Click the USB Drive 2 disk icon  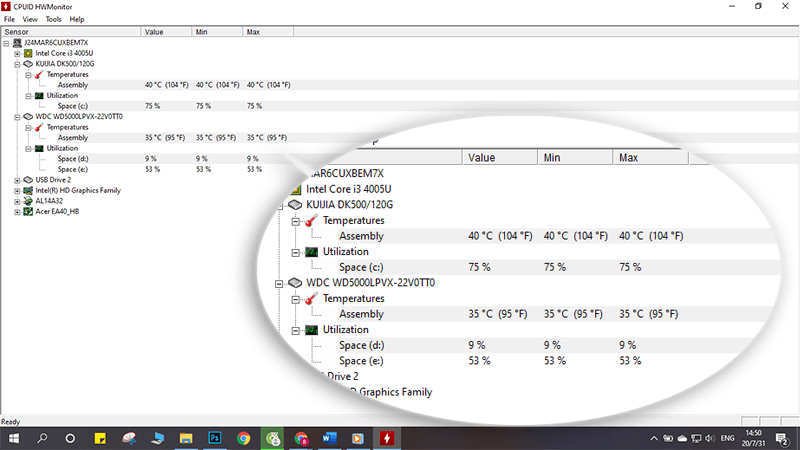[28, 180]
